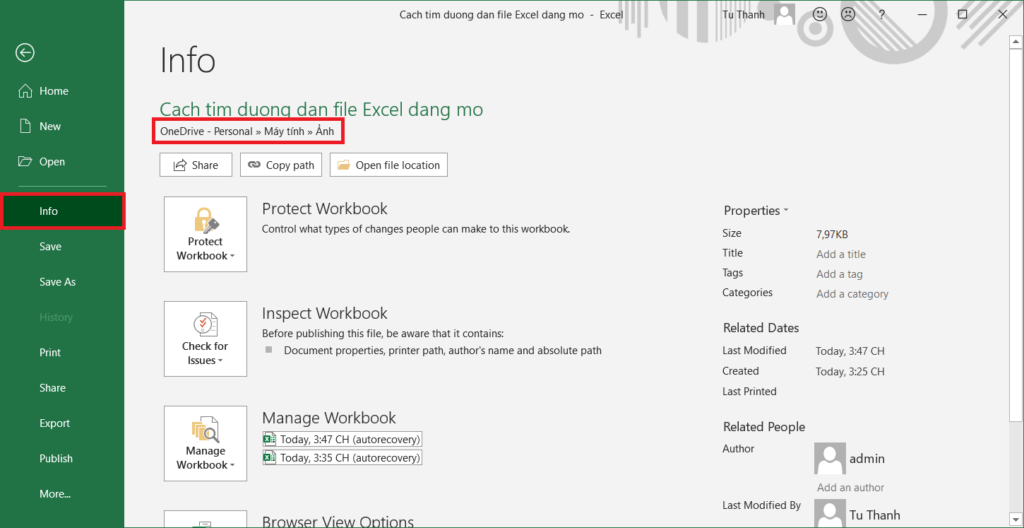Open the Manage Workbook dropdown

205,443
